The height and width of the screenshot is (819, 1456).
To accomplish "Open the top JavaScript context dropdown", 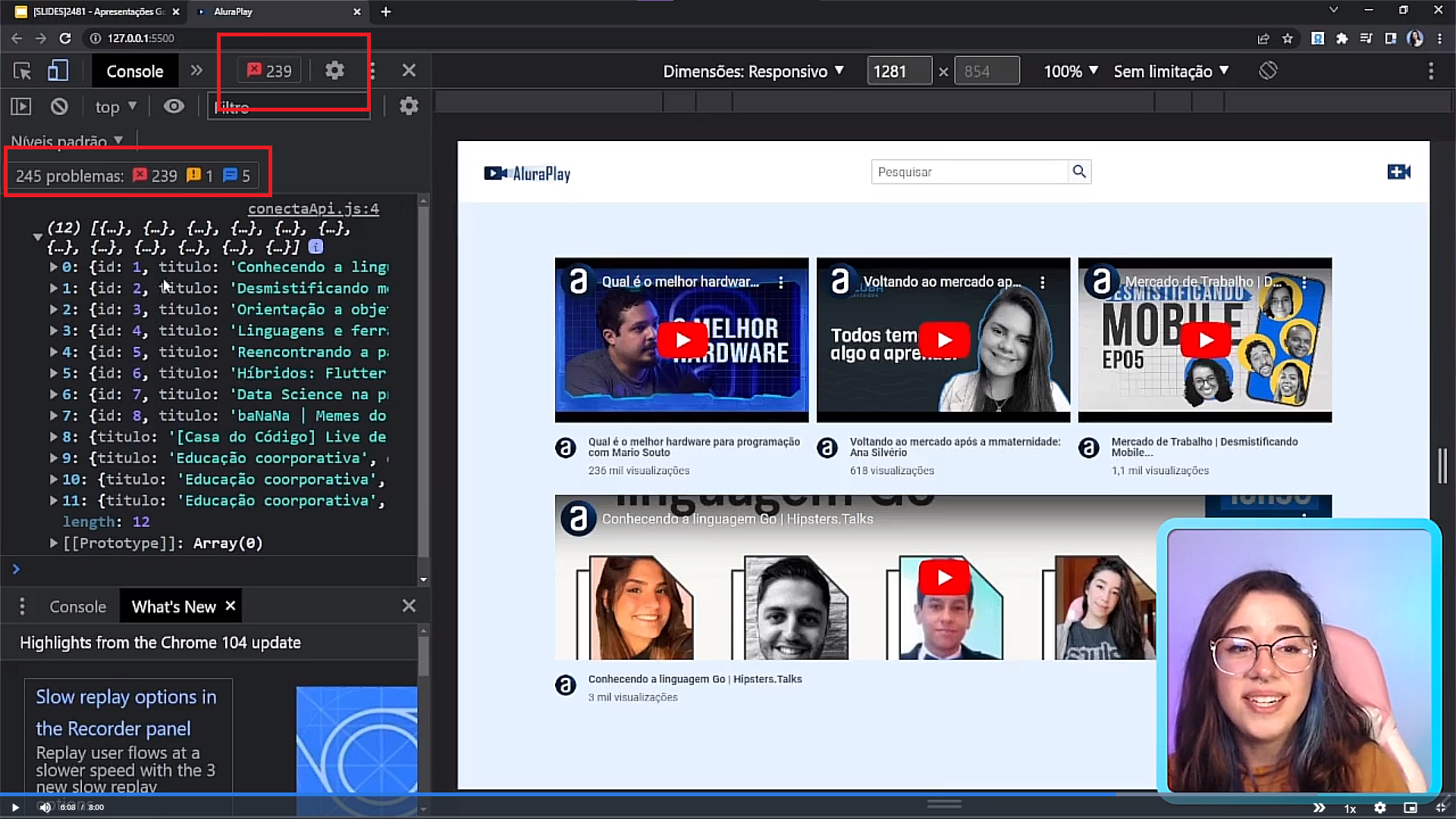I will [x=115, y=107].
